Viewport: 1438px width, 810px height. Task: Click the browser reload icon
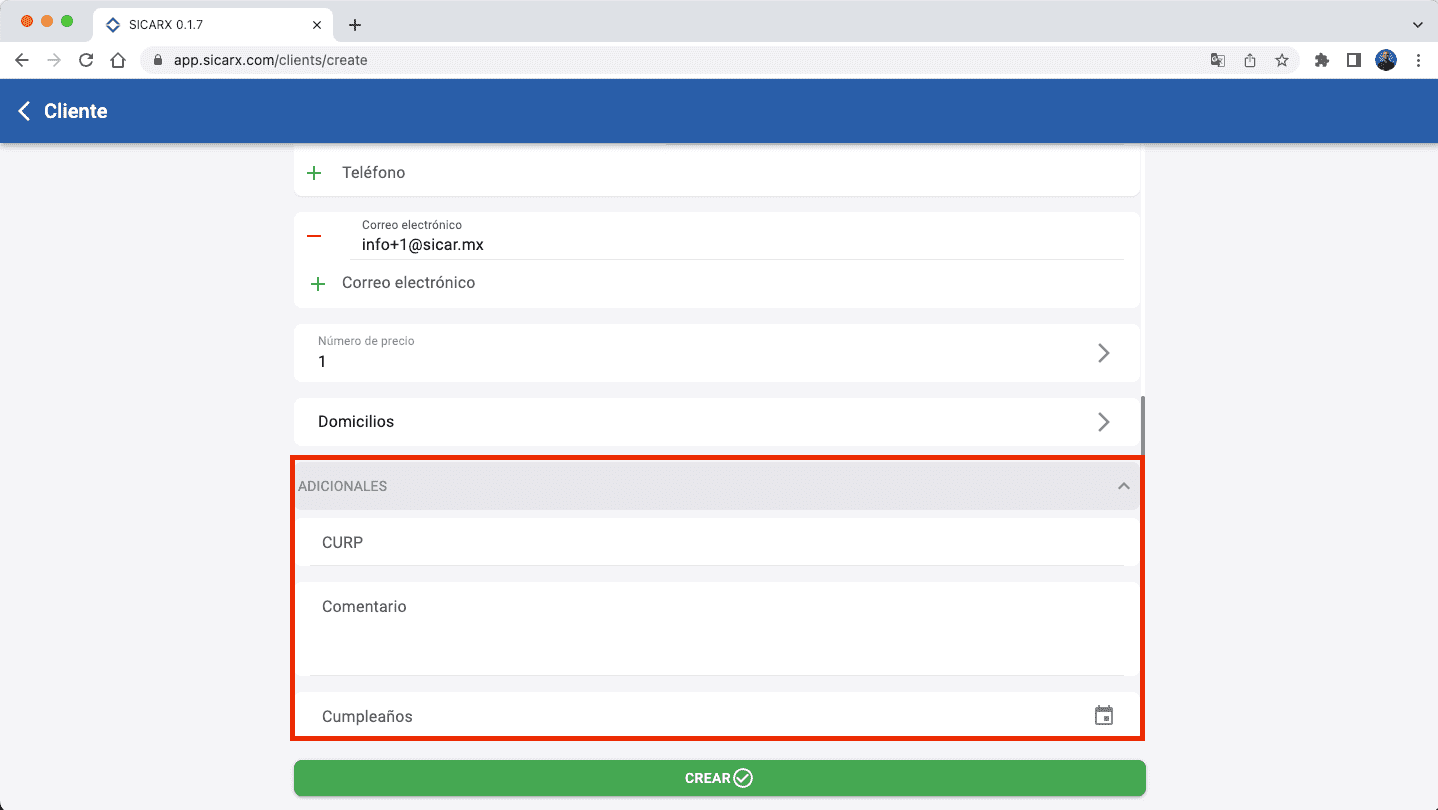coord(86,60)
